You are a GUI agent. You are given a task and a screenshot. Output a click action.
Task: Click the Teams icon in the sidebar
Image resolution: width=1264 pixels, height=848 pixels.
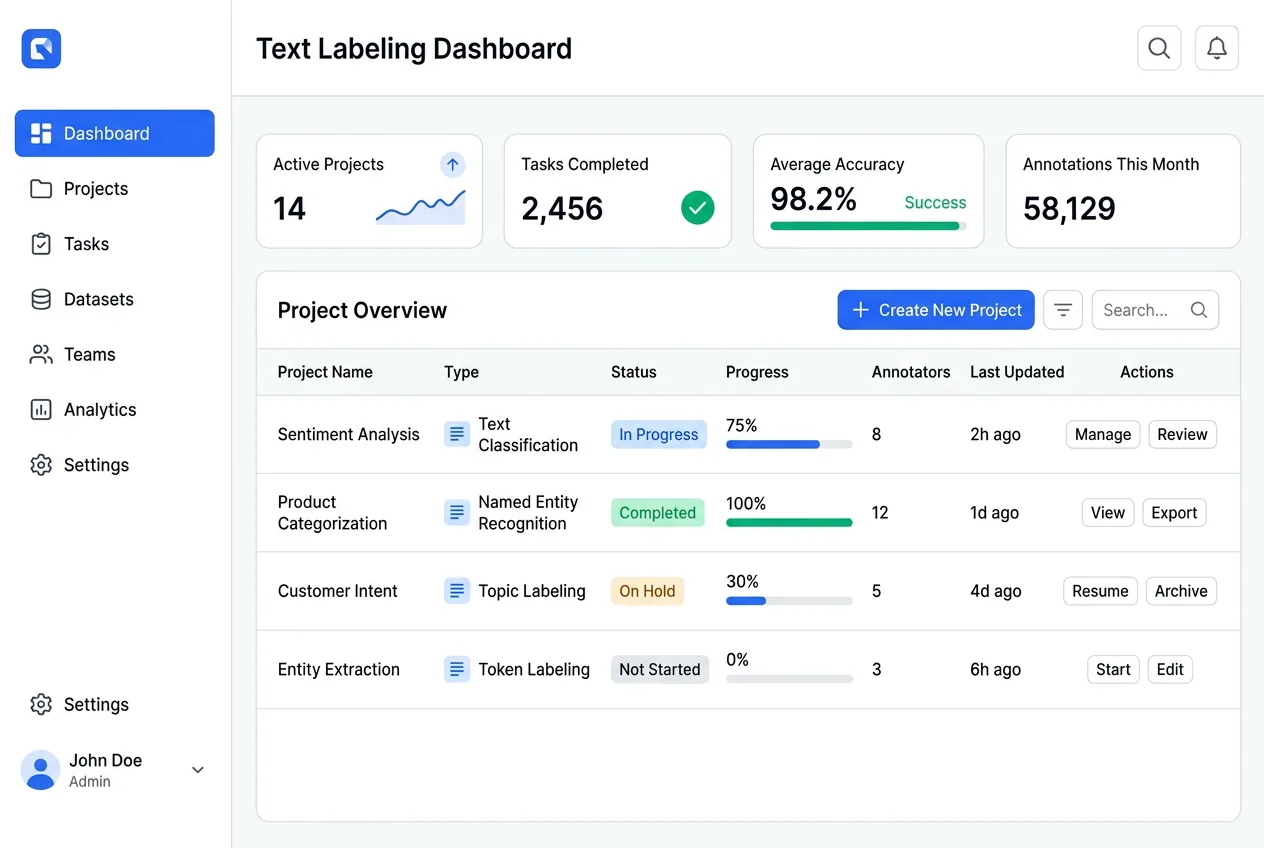[x=41, y=354]
